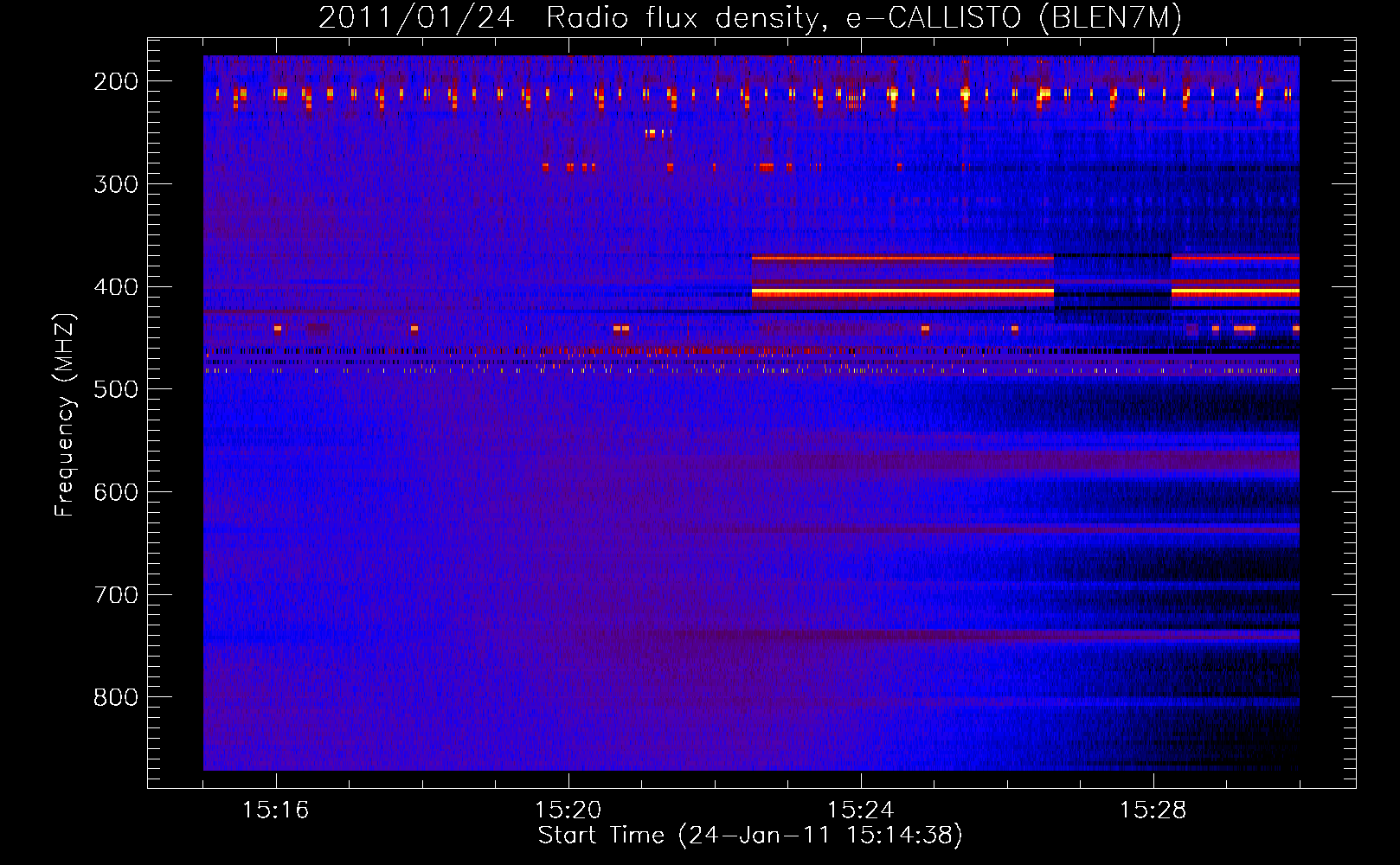Click the 500 frequency tick label

[x=116, y=388]
